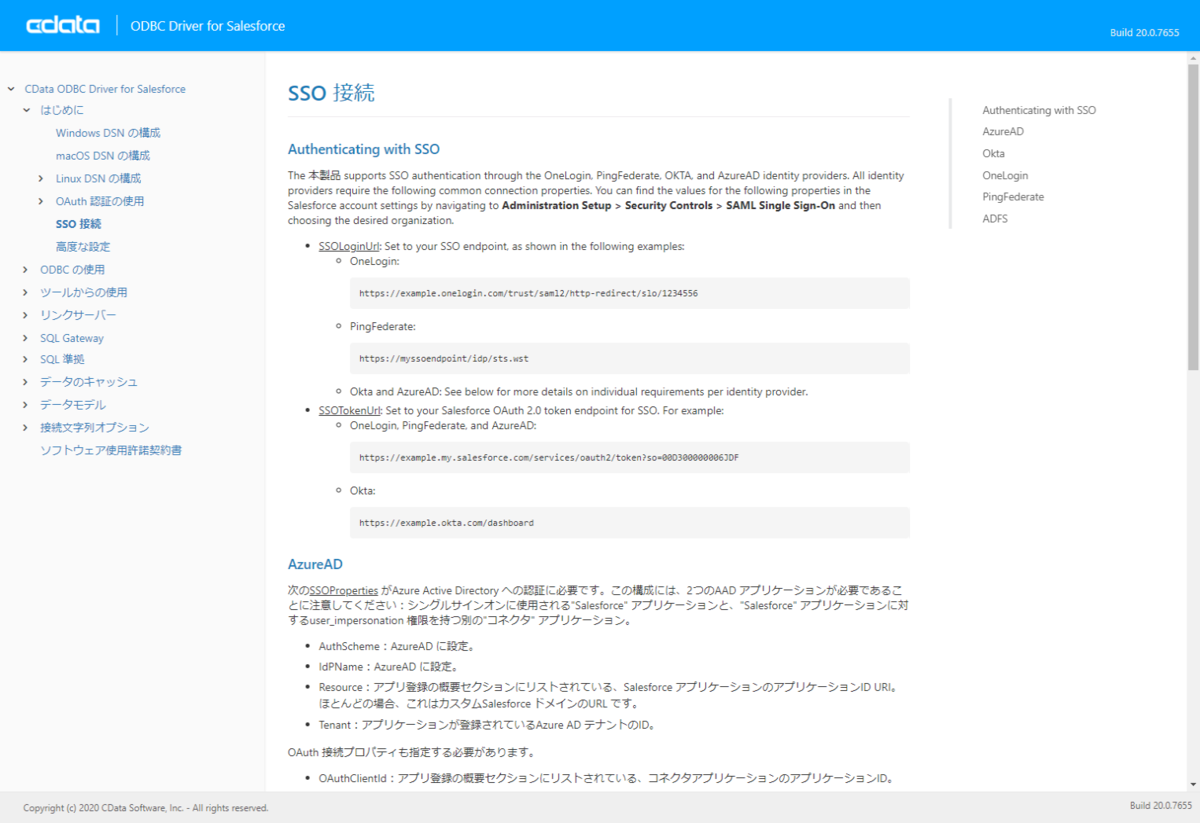1200x823 pixels.
Task: Open リンクサーバー section
Action: click(x=78, y=315)
